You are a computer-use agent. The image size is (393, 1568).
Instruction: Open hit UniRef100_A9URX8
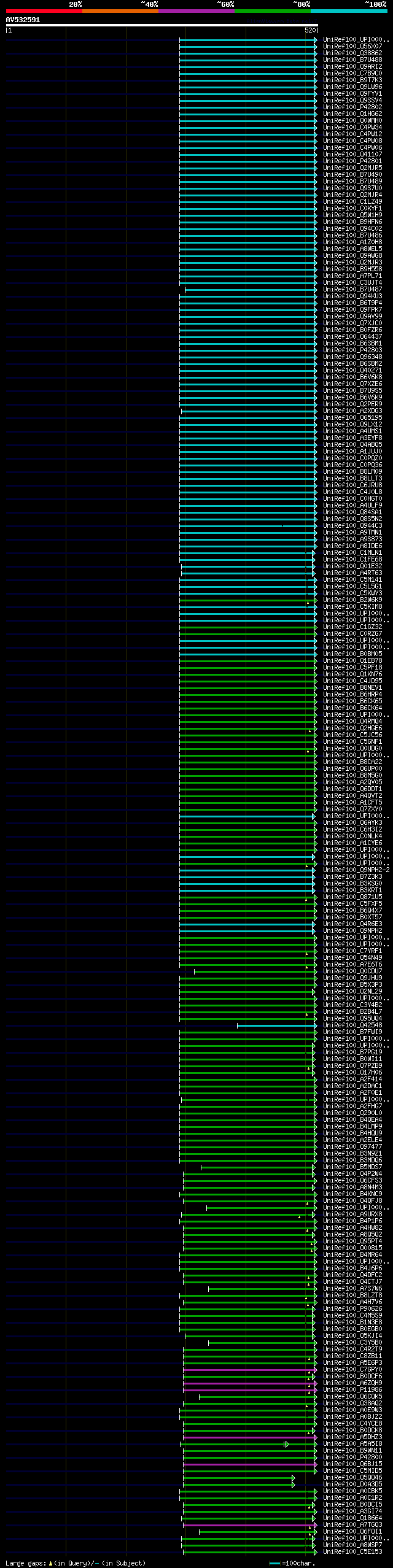352,1215
